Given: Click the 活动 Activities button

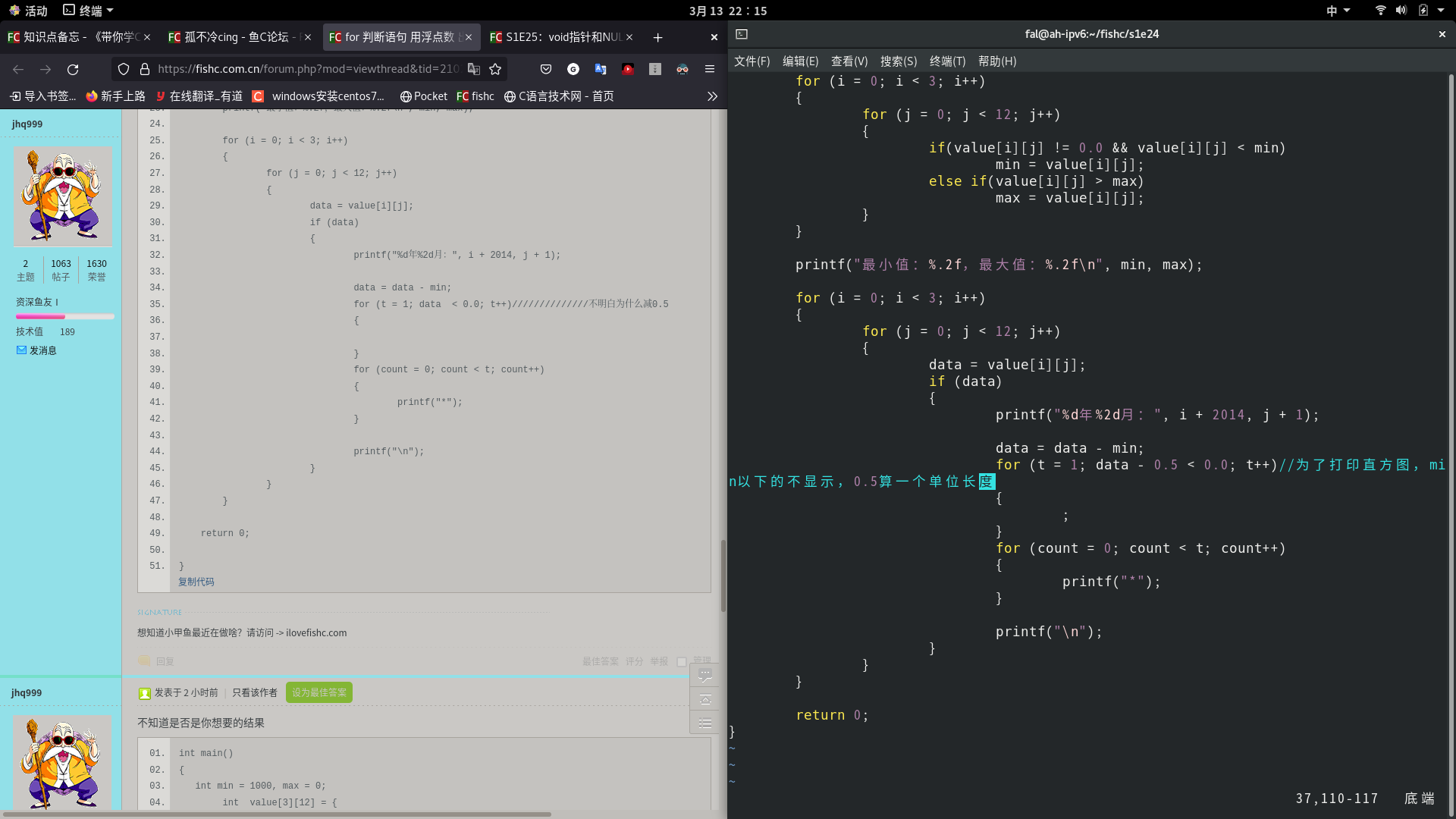Looking at the screenshot, I should (x=28, y=11).
